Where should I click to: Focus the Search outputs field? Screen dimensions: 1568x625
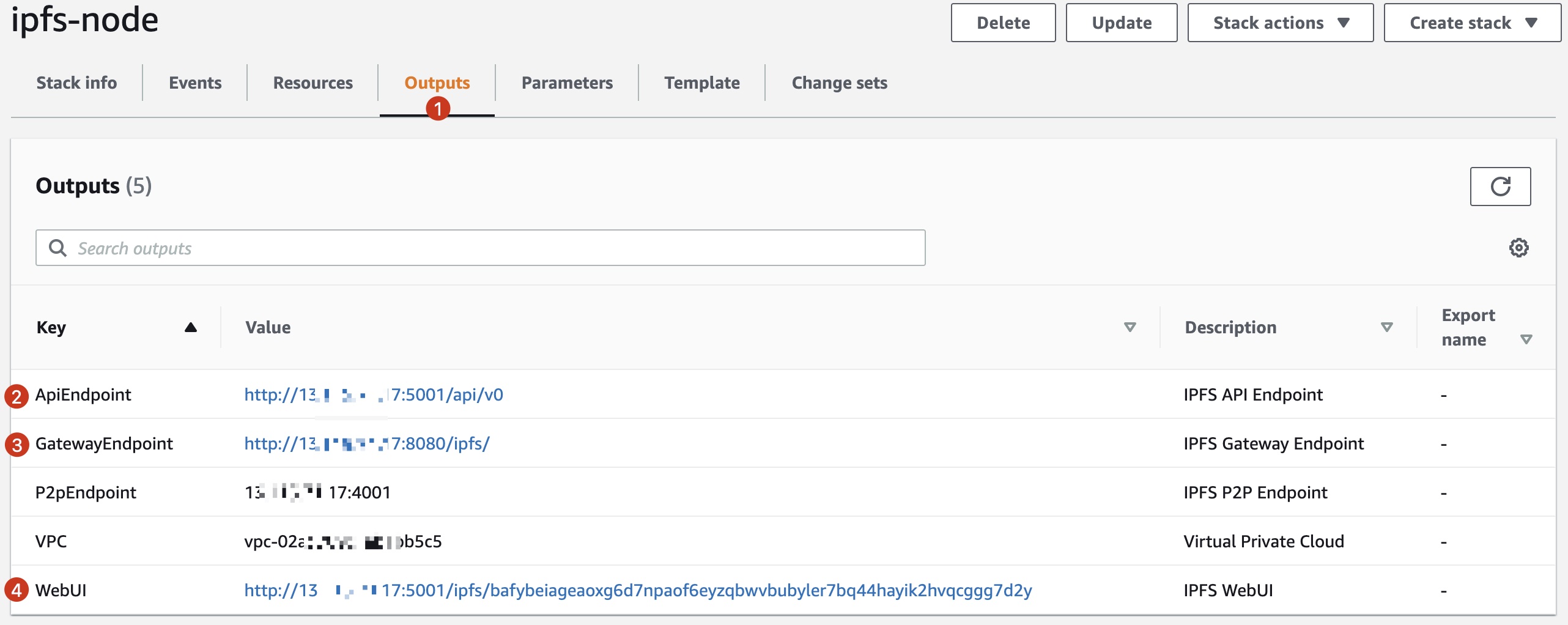click(480, 248)
